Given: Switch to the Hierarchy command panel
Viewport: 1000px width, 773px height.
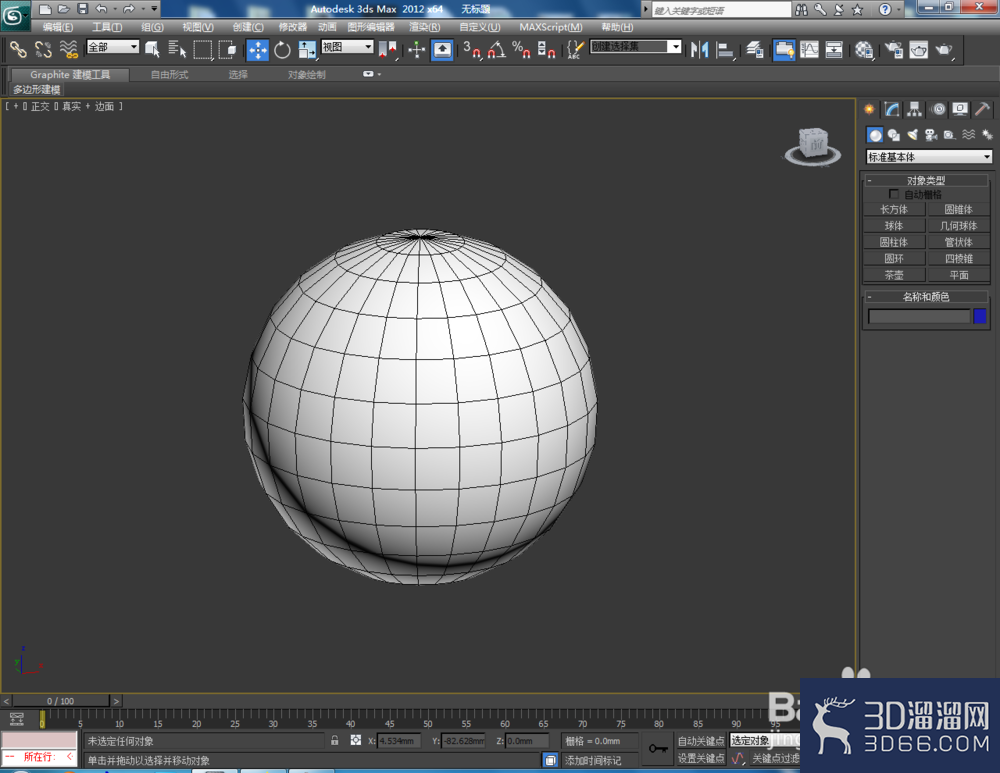Looking at the screenshot, I should (x=915, y=109).
